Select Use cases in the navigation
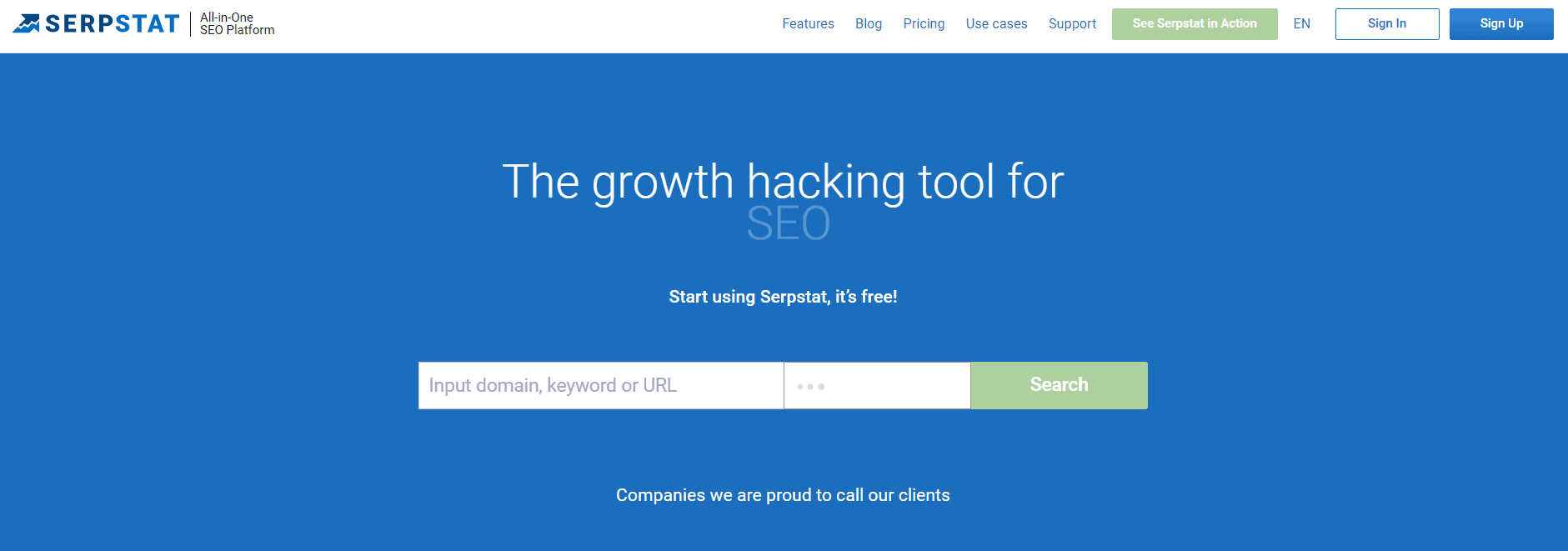This screenshot has height=551, width=1568. click(996, 24)
